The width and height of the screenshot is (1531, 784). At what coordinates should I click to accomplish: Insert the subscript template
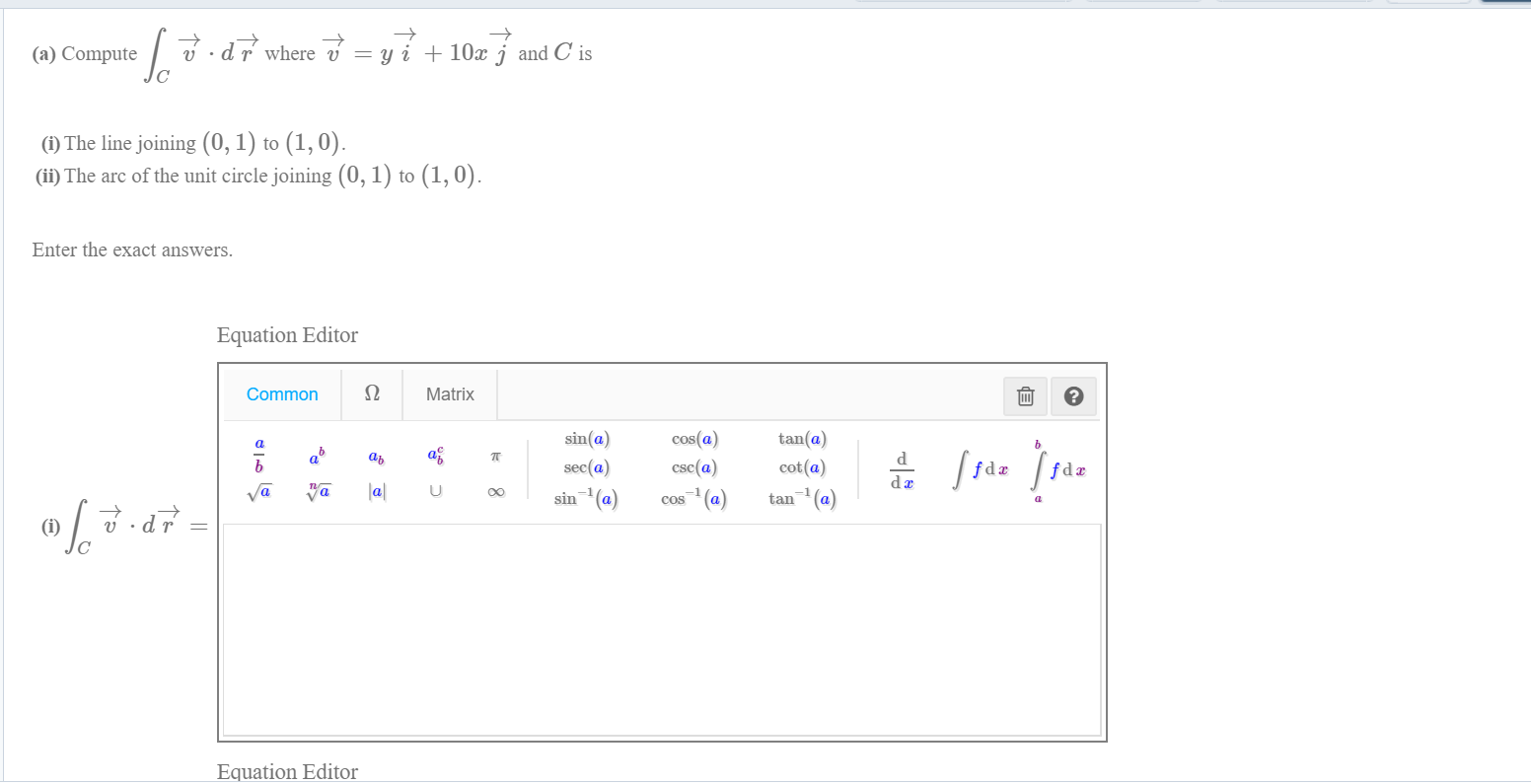tap(376, 458)
